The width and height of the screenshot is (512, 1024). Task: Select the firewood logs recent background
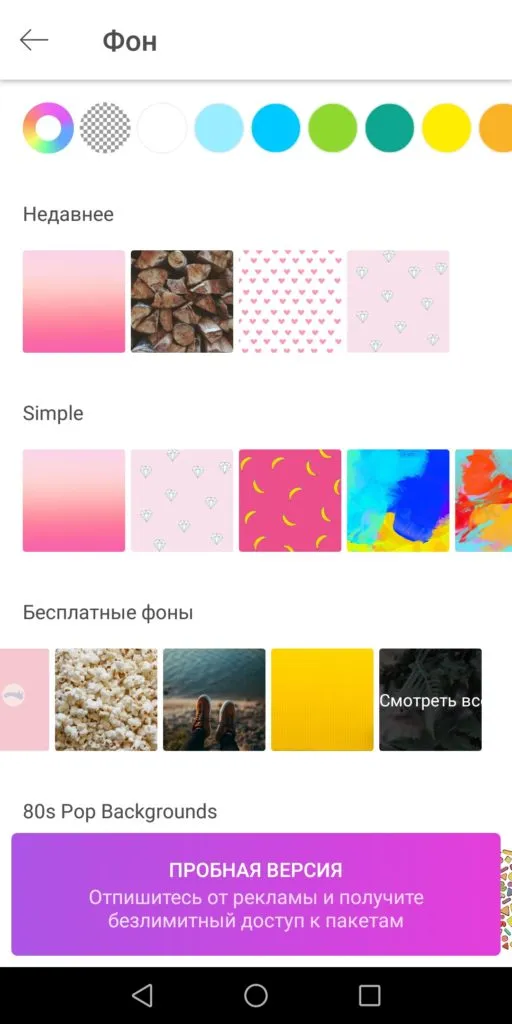point(182,301)
